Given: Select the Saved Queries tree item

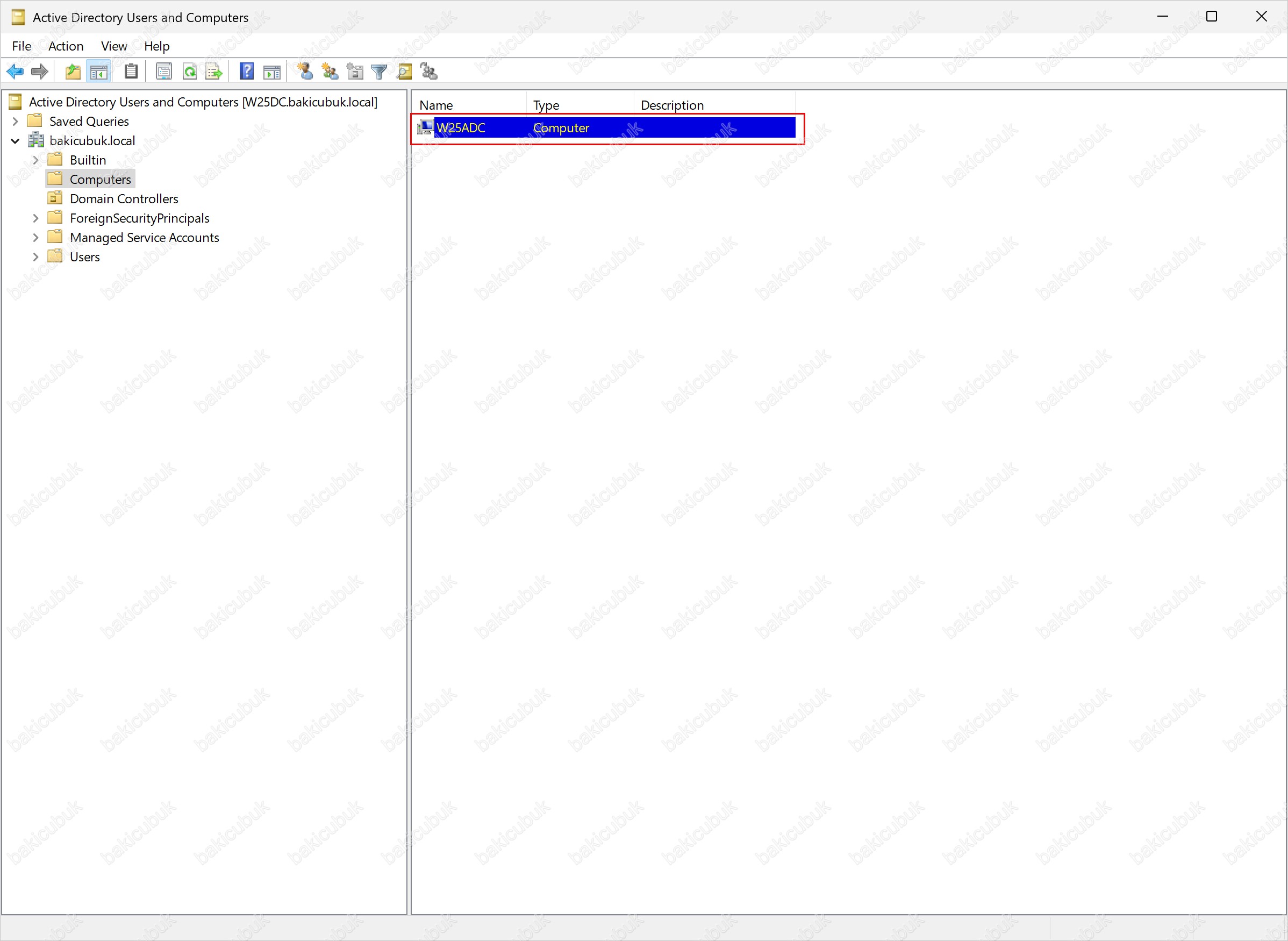Looking at the screenshot, I should click(x=89, y=121).
